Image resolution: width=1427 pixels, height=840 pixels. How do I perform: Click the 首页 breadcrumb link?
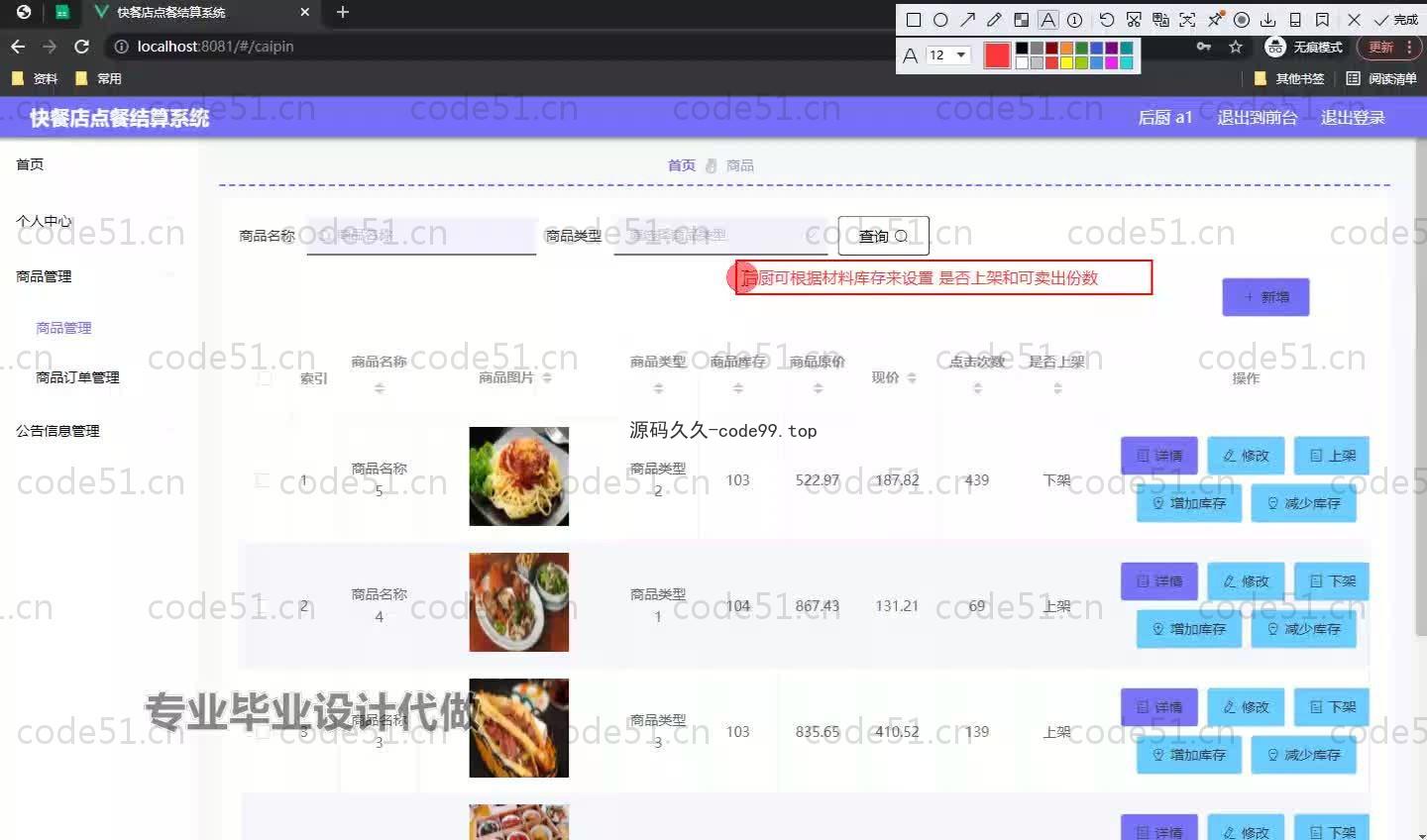click(x=681, y=165)
